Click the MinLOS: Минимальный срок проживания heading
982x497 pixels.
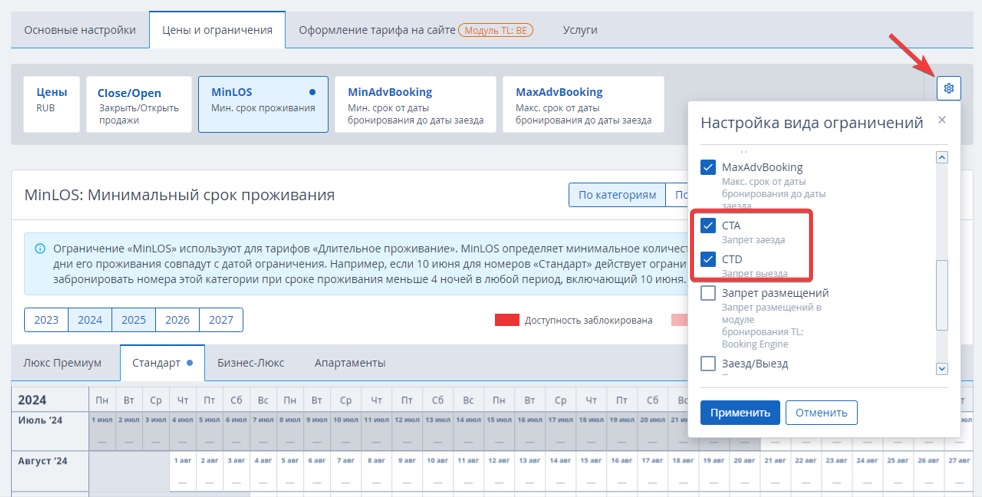[x=179, y=195]
